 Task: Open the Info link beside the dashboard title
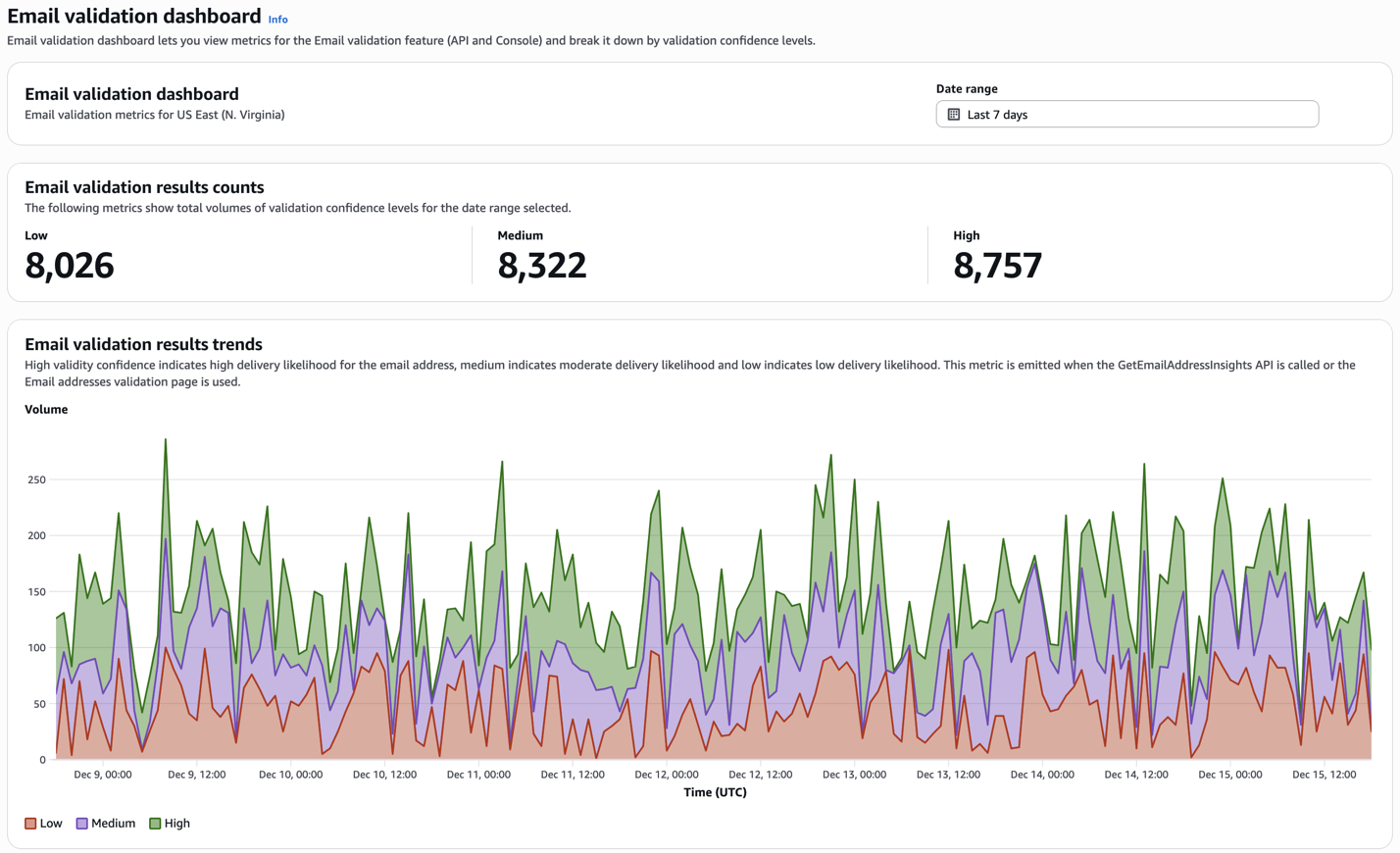click(277, 20)
